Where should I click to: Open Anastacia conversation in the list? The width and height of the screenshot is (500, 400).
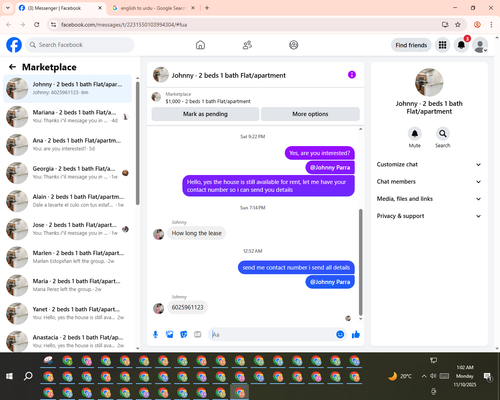(68, 341)
